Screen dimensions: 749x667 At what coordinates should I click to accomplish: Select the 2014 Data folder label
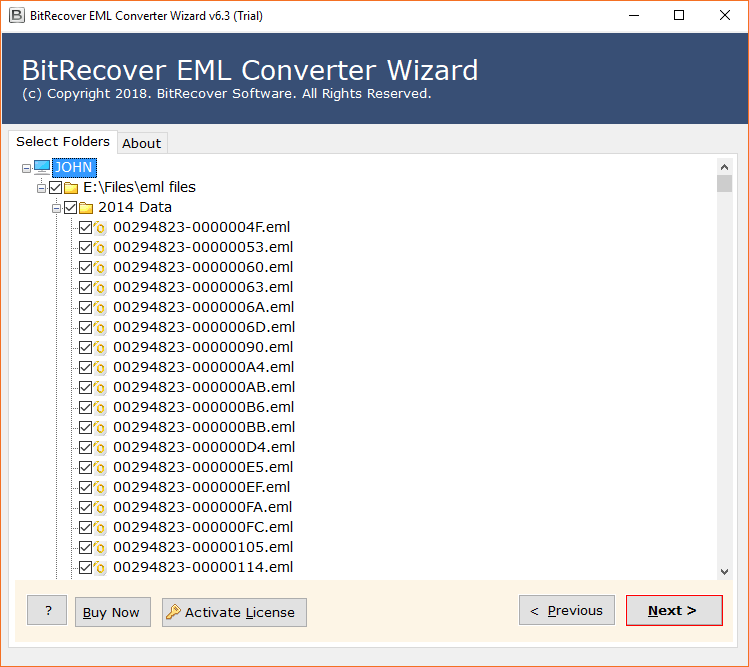(x=135, y=207)
